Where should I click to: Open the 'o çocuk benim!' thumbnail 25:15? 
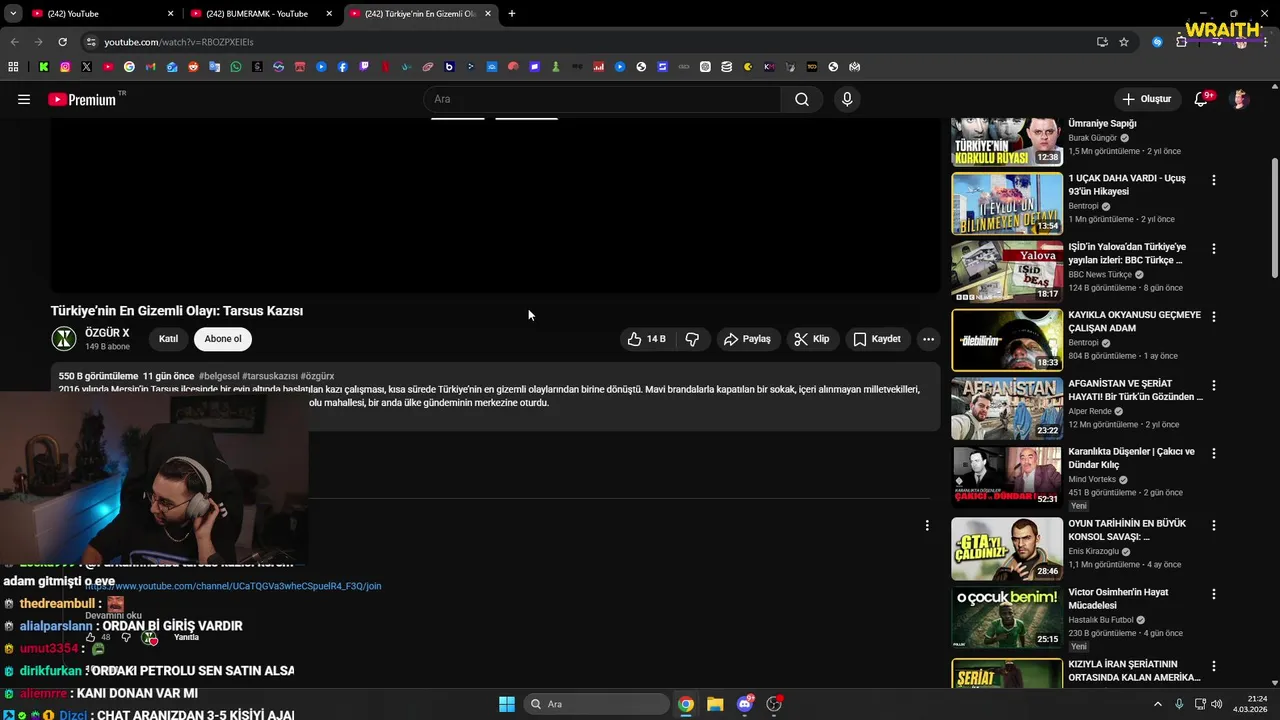tap(1007, 617)
